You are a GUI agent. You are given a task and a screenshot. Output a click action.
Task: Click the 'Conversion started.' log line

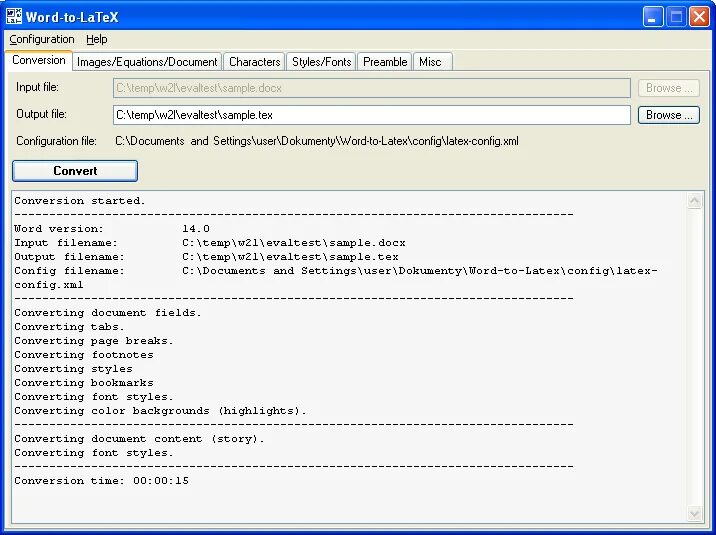point(80,201)
